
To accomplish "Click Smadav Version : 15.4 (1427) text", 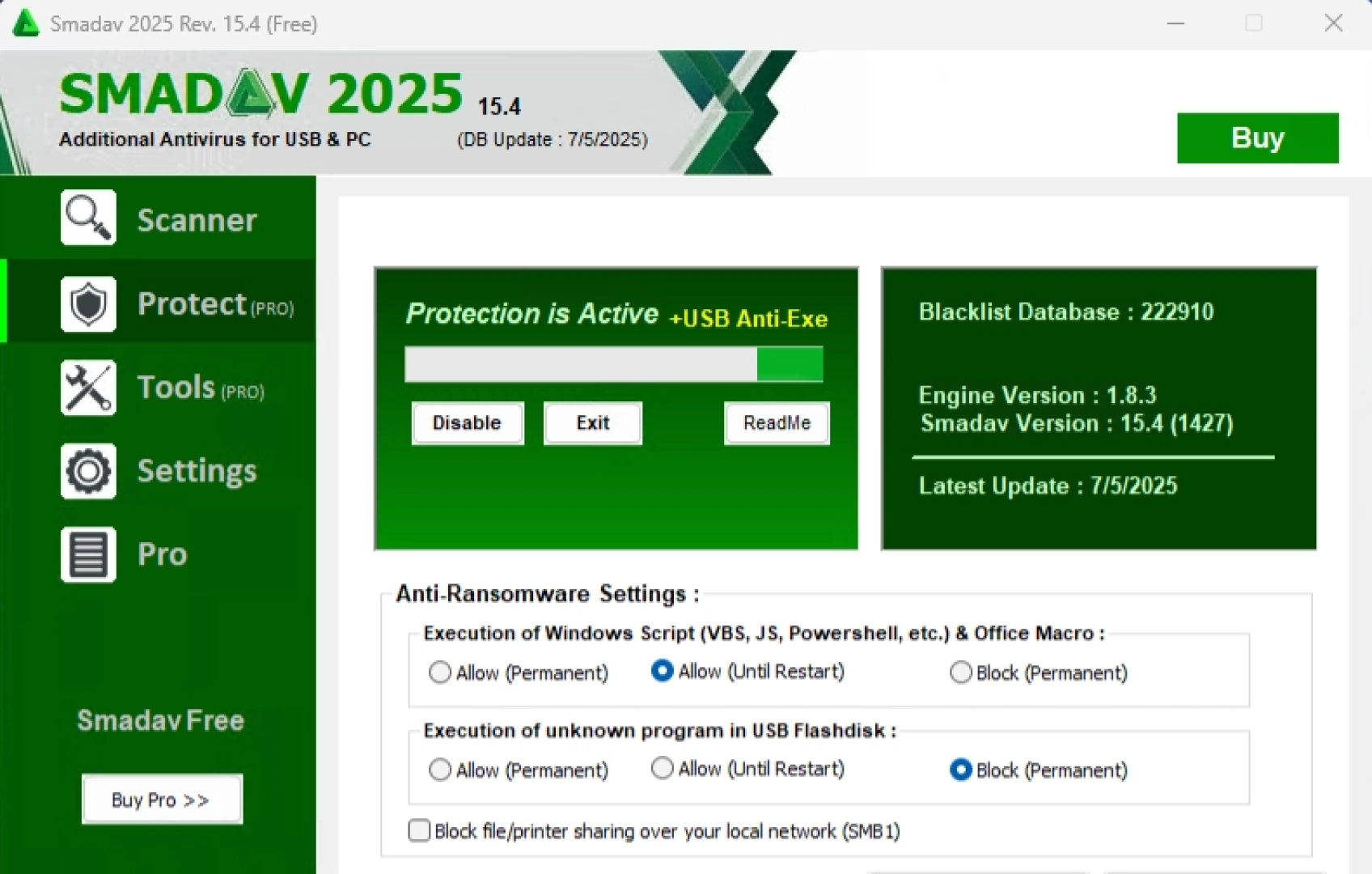I will [1077, 423].
